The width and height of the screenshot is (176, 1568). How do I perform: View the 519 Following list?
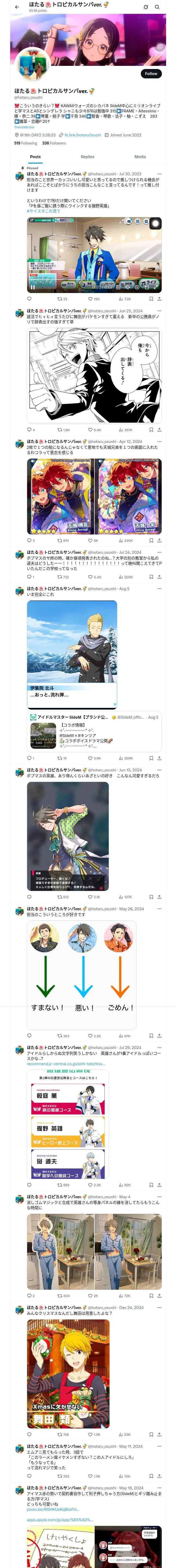tap(26, 143)
